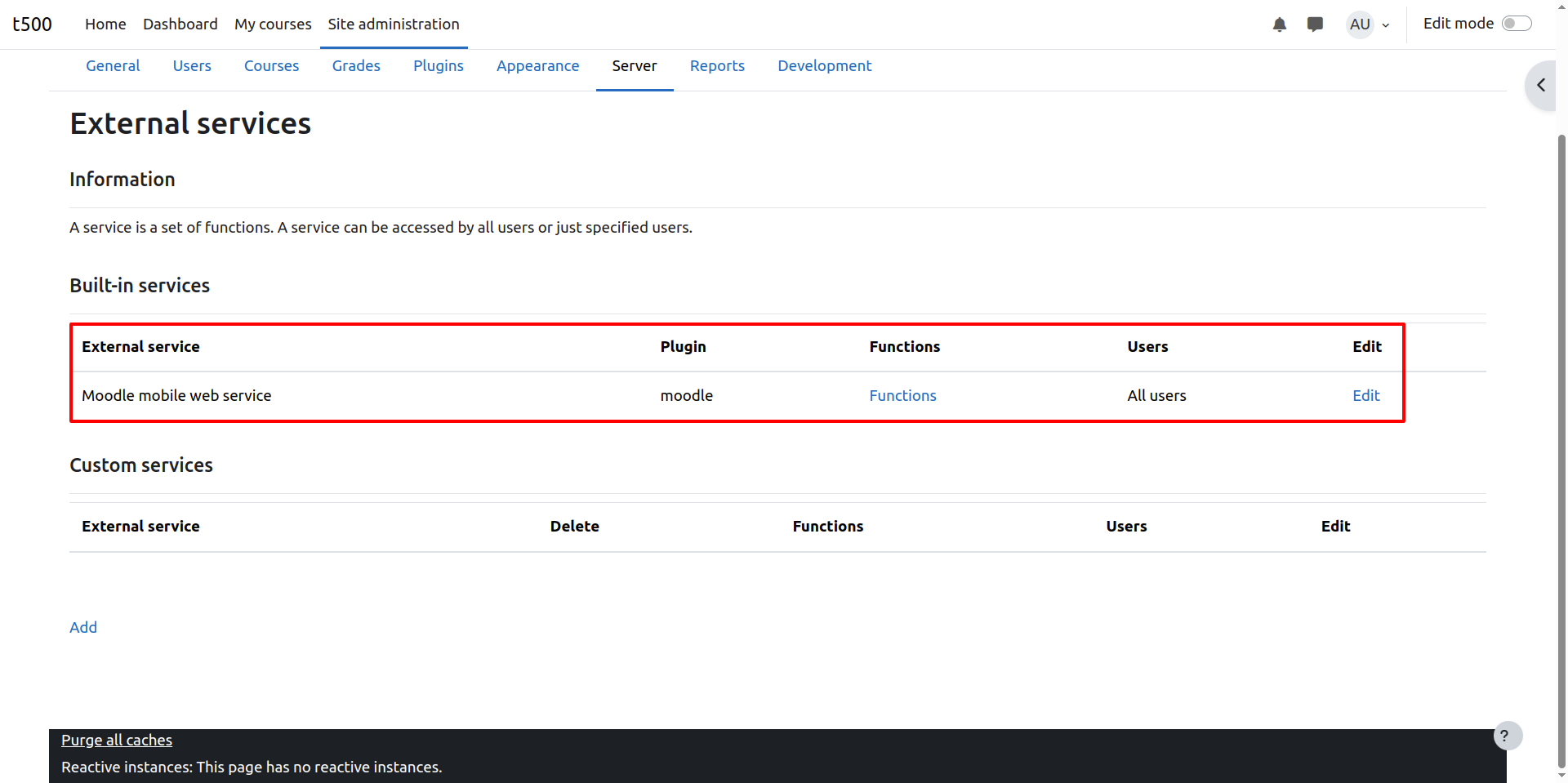The image size is (1568, 783).
Task: Click the t500 site name
Action: [x=33, y=24]
